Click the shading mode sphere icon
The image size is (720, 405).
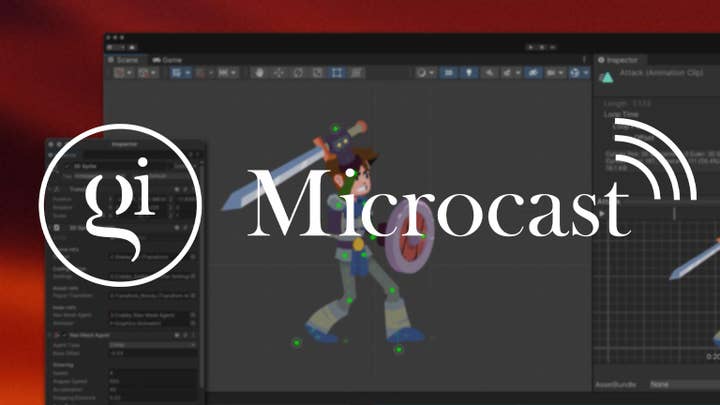pos(421,73)
